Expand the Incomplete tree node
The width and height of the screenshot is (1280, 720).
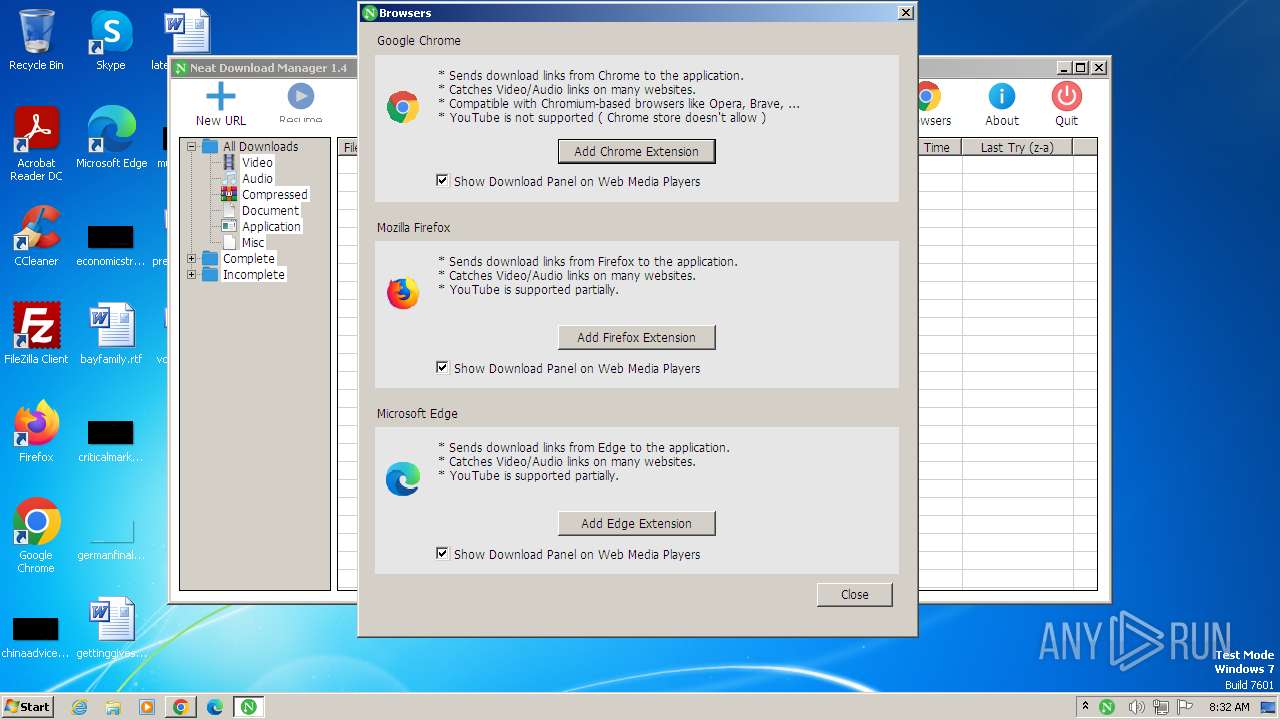[x=192, y=274]
